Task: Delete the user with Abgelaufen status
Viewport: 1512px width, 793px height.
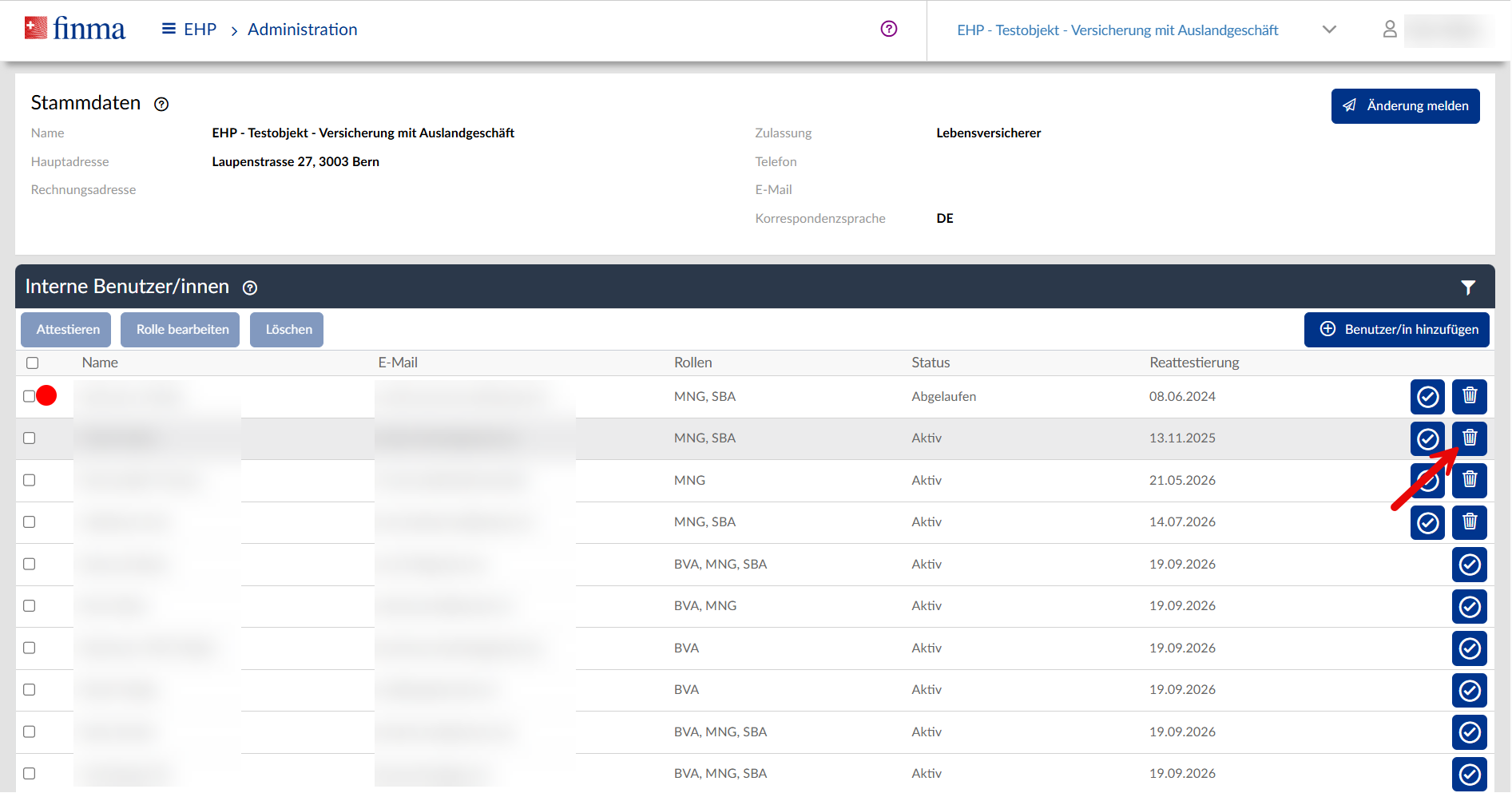Action: (1469, 396)
